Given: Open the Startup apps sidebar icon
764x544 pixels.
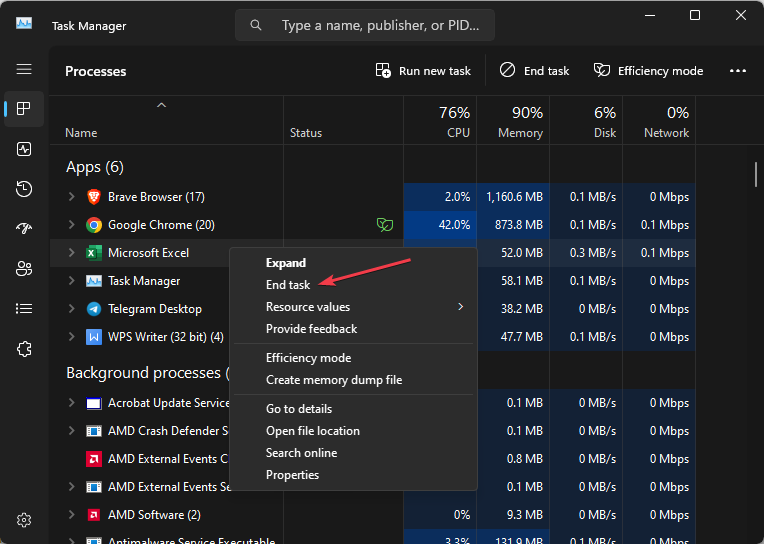Looking at the screenshot, I should (x=24, y=229).
